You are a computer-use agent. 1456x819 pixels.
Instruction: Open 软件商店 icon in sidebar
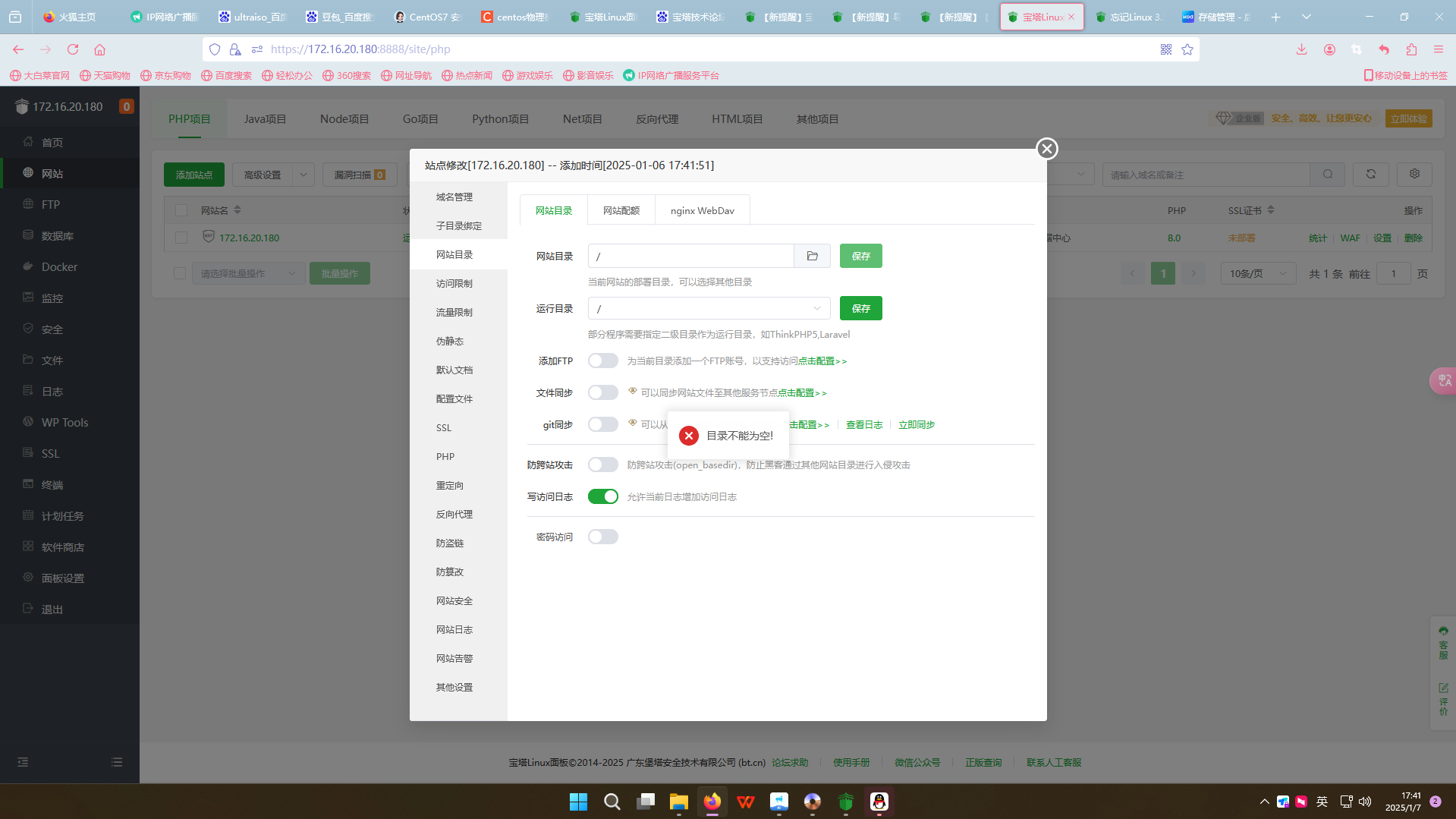28,547
